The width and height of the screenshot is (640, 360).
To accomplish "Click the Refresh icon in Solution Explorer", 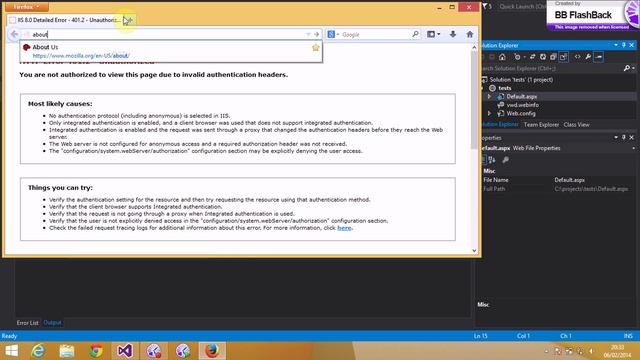I will point(543,57).
